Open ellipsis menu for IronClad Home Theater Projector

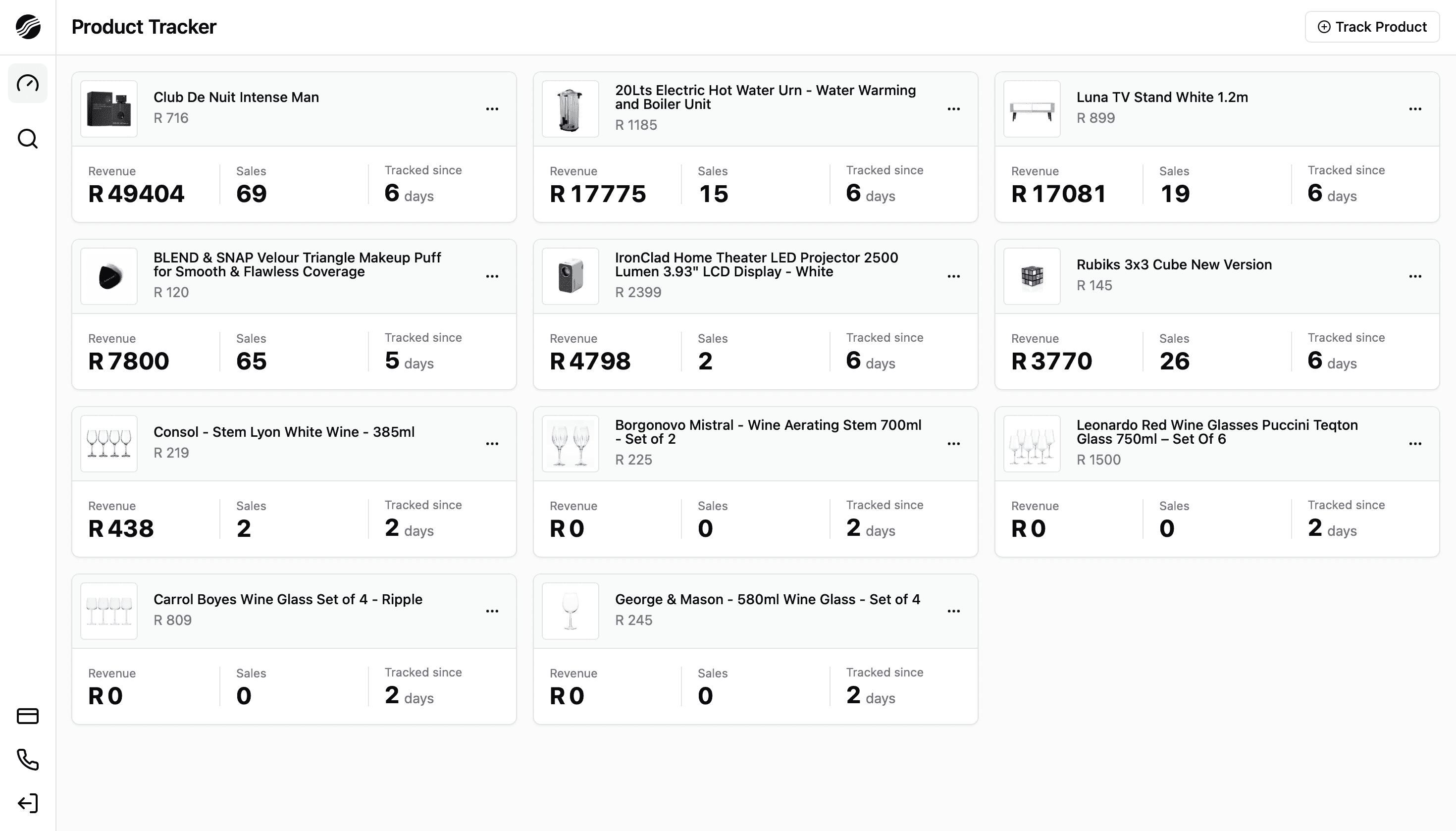click(x=954, y=276)
